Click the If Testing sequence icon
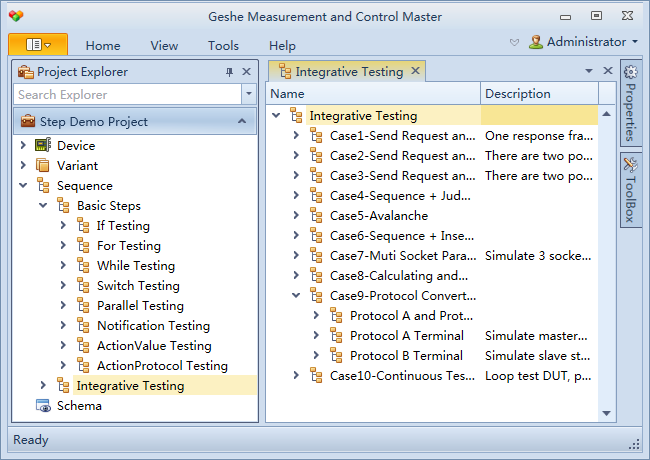The image size is (650, 460). (x=83, y=225)
